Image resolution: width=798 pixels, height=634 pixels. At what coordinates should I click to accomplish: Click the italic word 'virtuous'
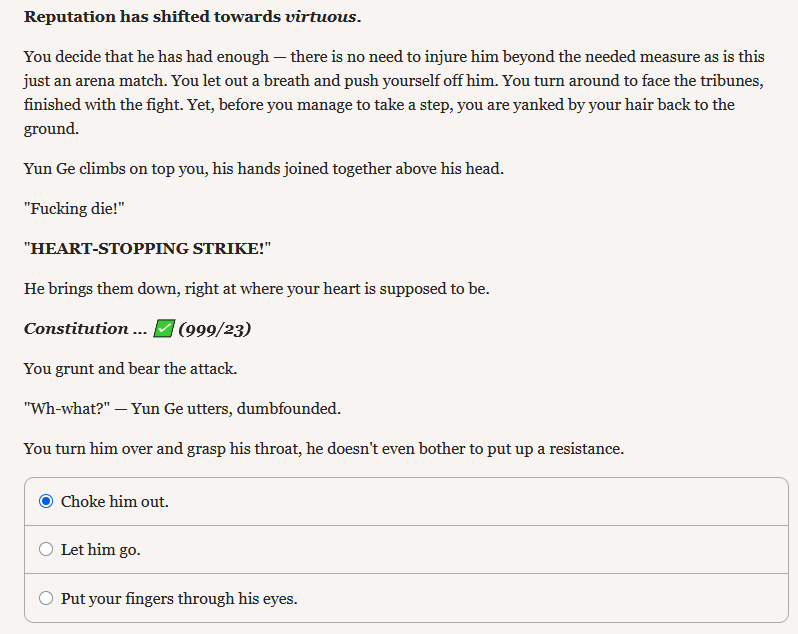[x=320, y=16]
